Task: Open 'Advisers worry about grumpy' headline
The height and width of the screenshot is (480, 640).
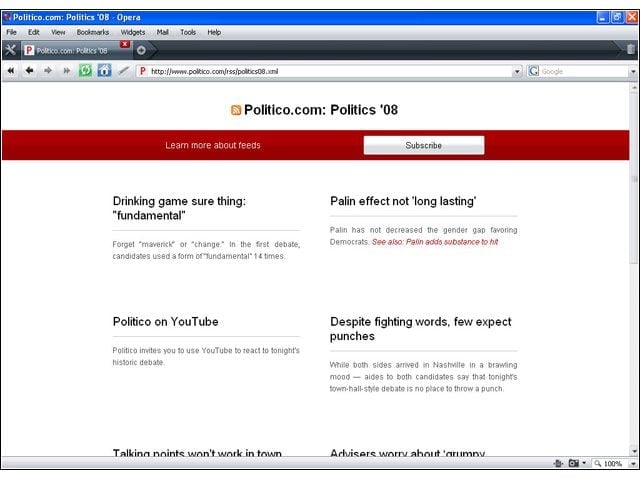Action: (x=407, y=452)
